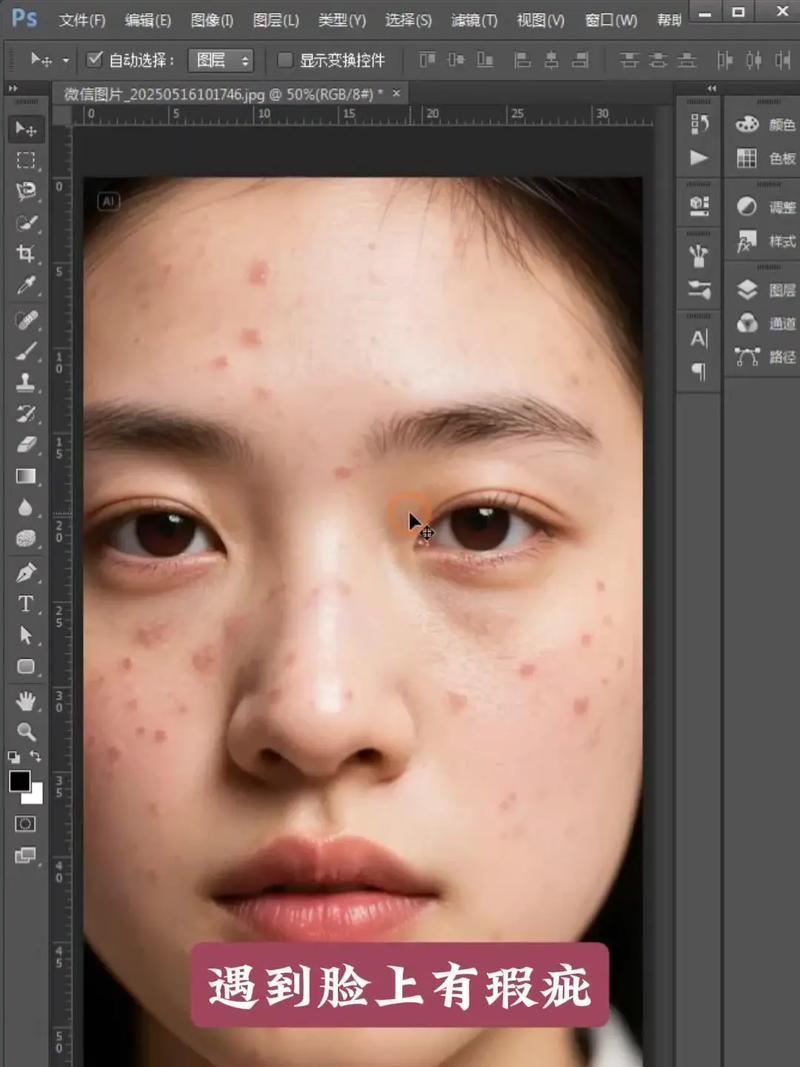Change screen mode at toolbox bottom
This screenshot has height=1067, width=800.
25,855
